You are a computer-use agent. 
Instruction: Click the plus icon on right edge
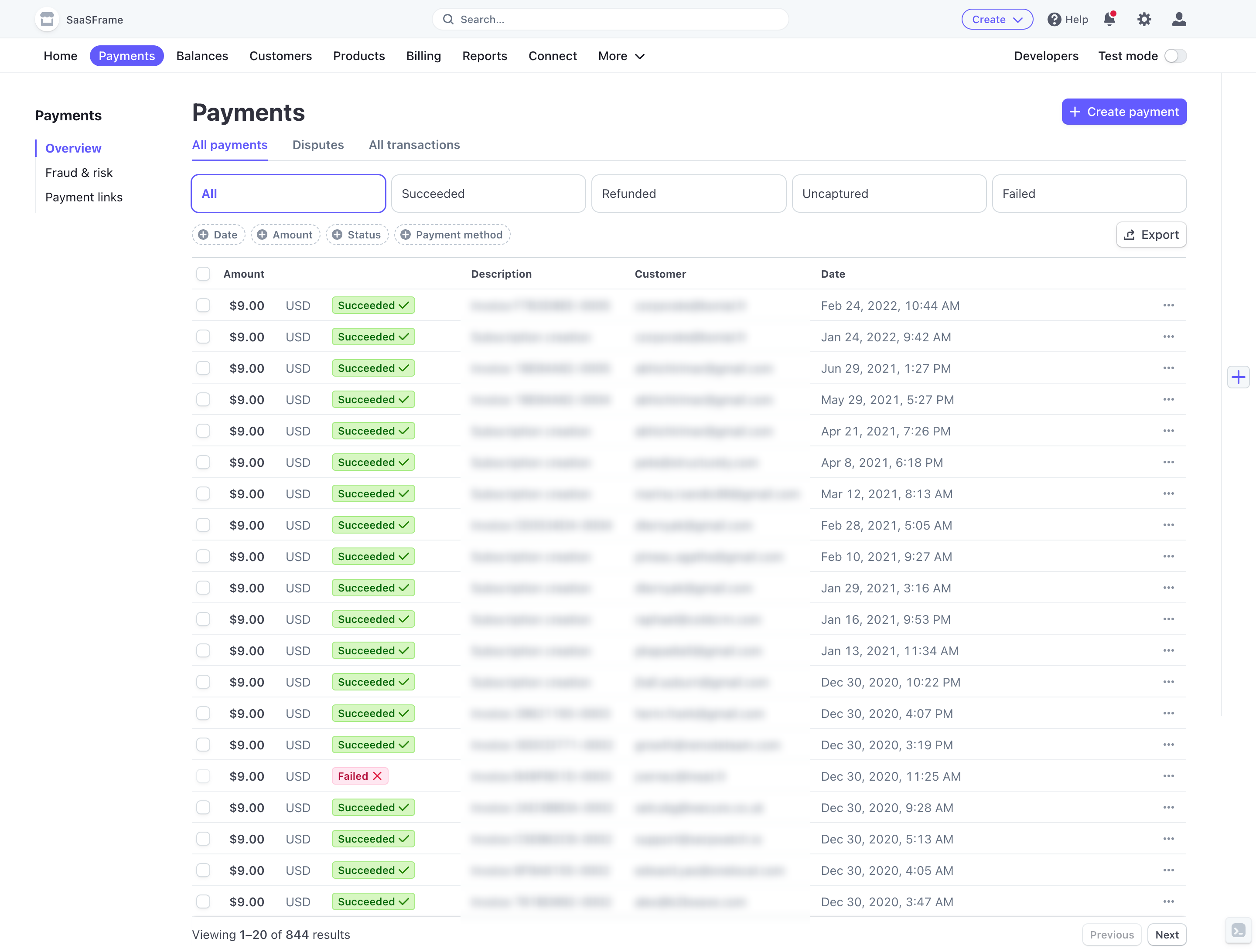coord(1238,377)
